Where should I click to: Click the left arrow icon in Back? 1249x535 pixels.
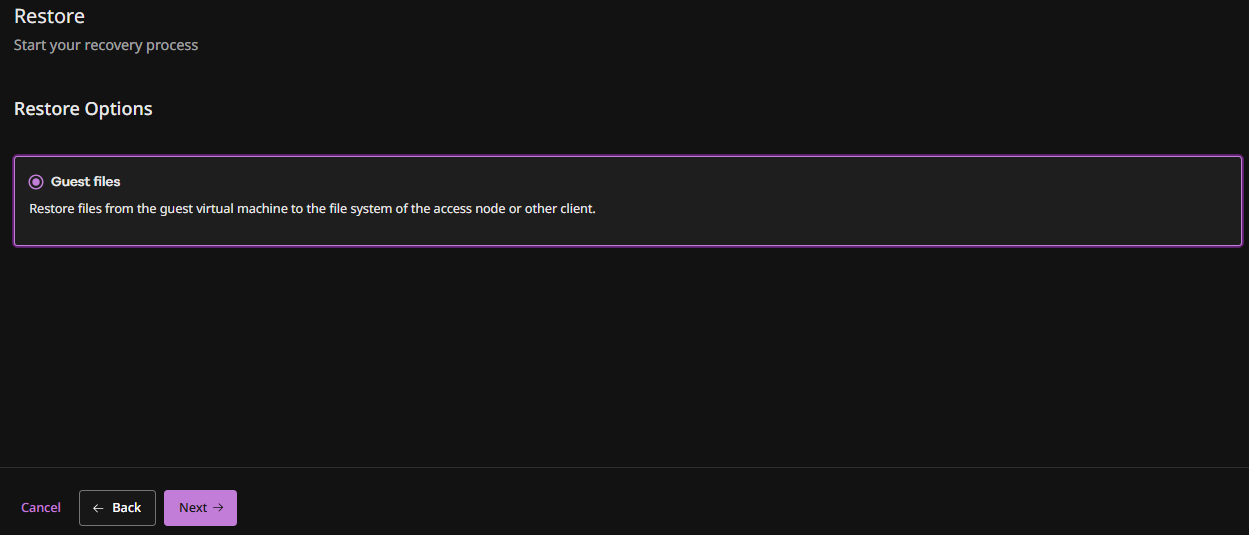click(98, 508)
